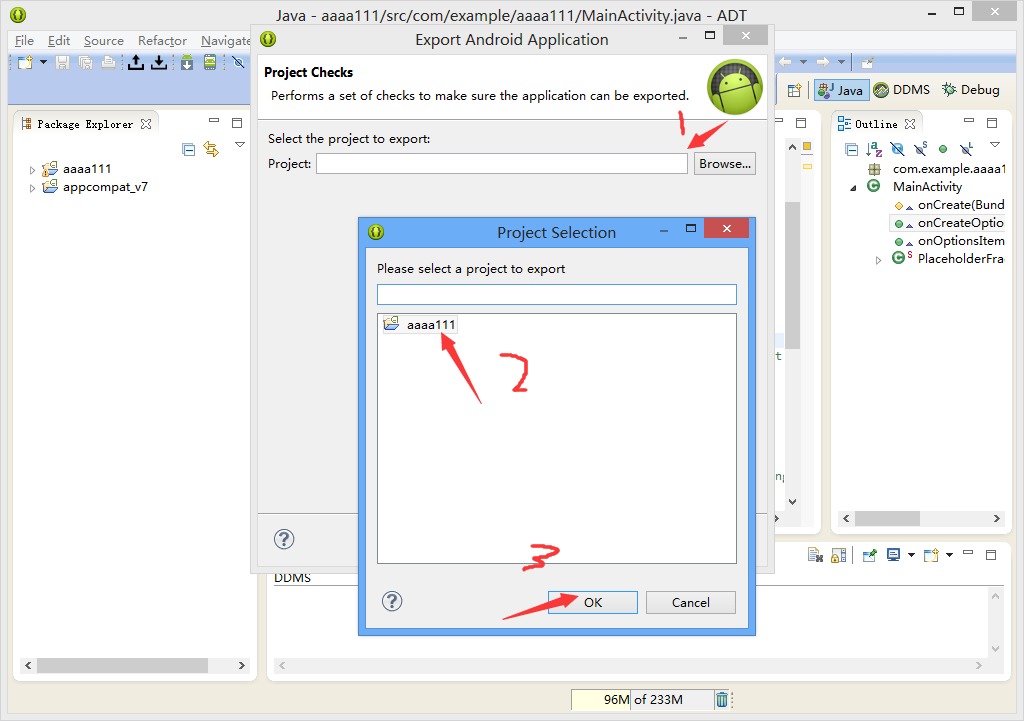Toggle Link with Editor in Package Explorer

coord(211,150)
